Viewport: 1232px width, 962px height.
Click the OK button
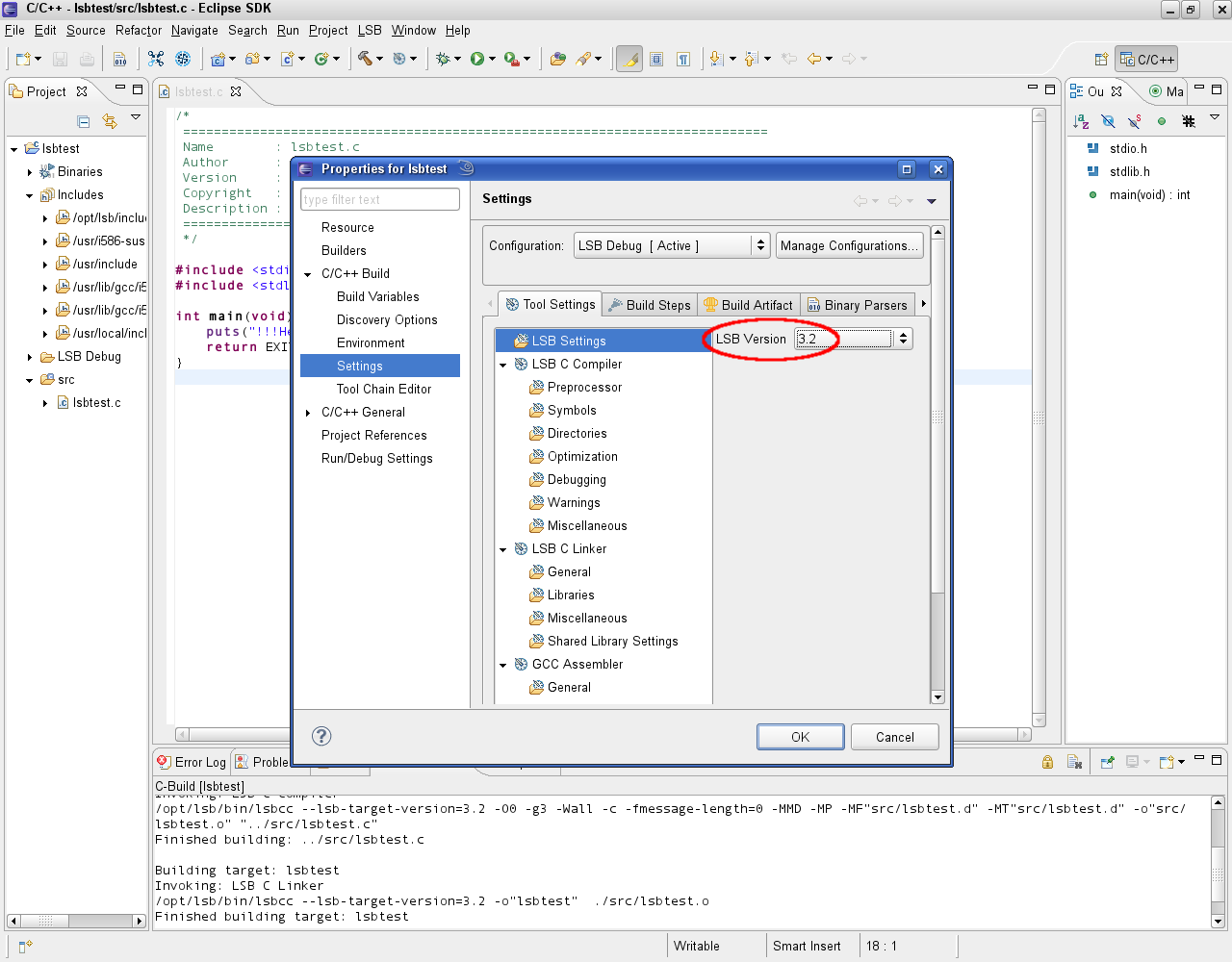pos(801,737)
